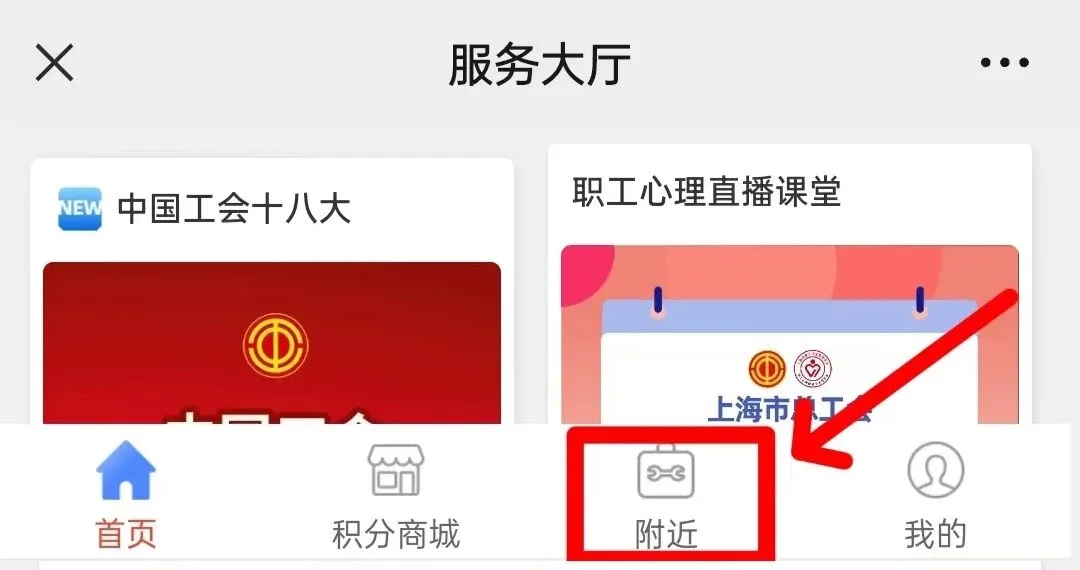Switch to the 积分商城 tab label

pos(396,534)
